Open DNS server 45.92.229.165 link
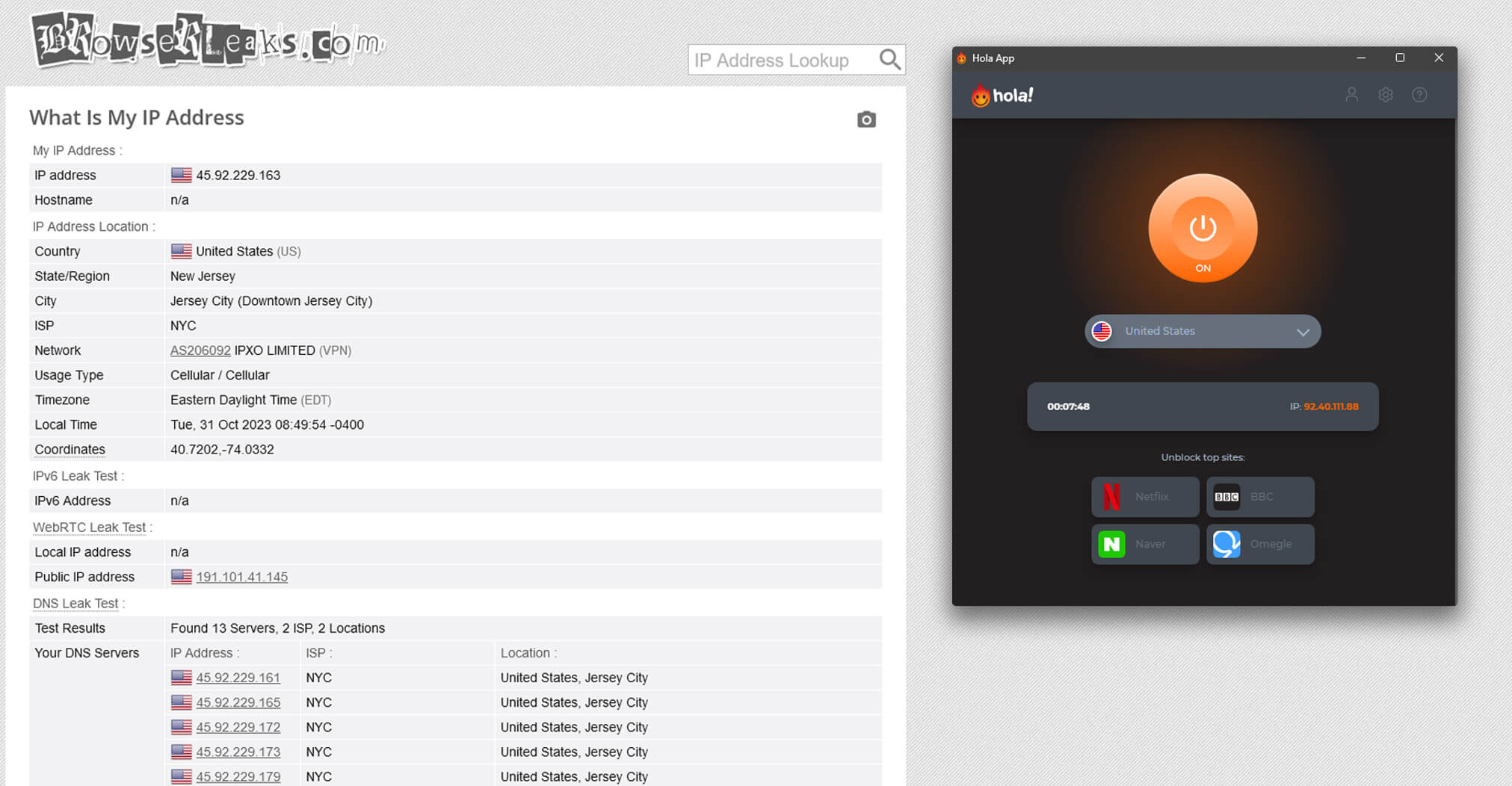1512x786 pixels. pos(238,702)
